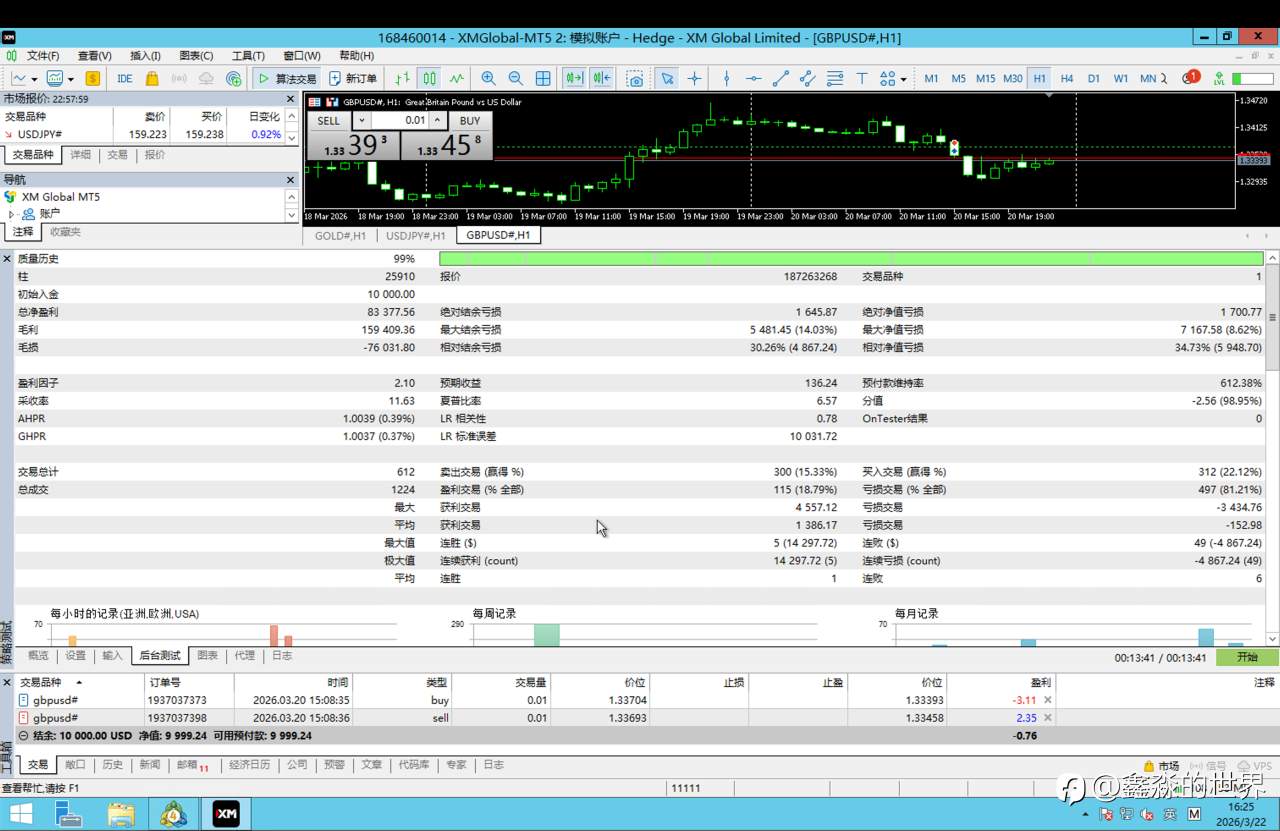Take a chart screenshot with camera icon
The height and width of the screenshot is (831, 1280).
(x=635, y=78)
